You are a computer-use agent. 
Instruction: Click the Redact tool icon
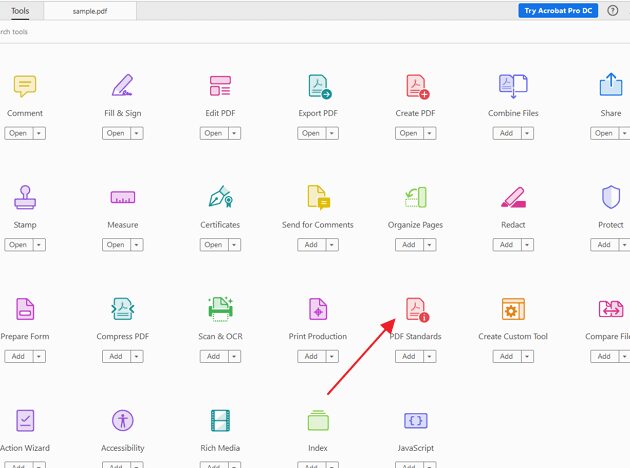click(513, 197)
